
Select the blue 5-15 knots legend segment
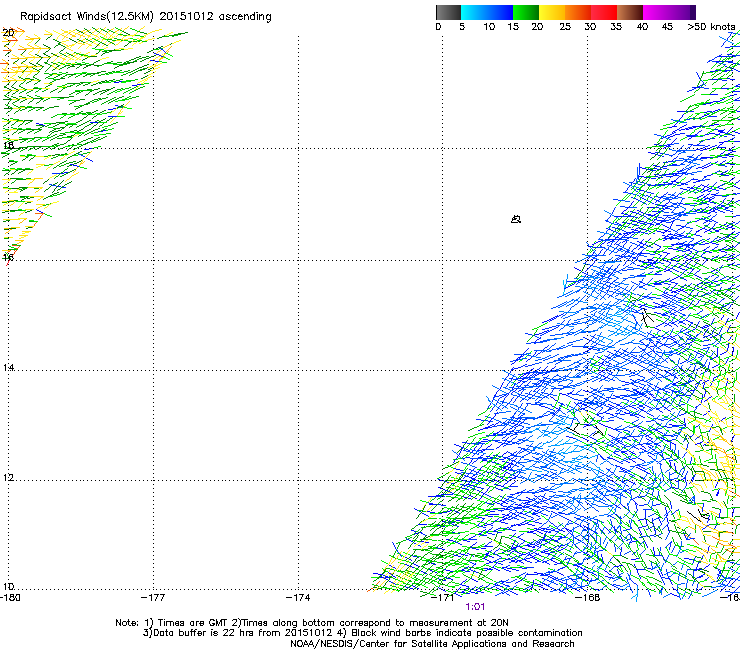(487, 12)
